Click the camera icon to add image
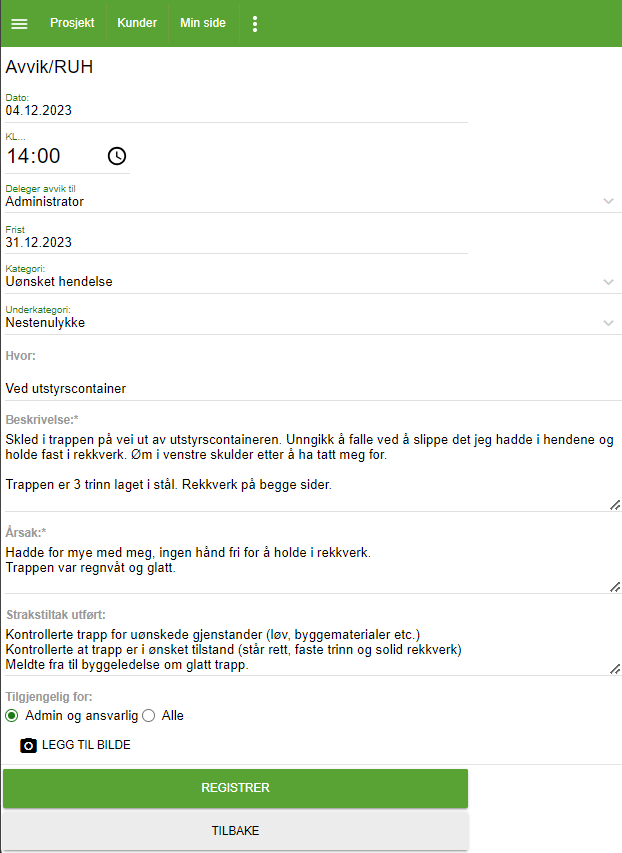 click(x=29, y=745)
